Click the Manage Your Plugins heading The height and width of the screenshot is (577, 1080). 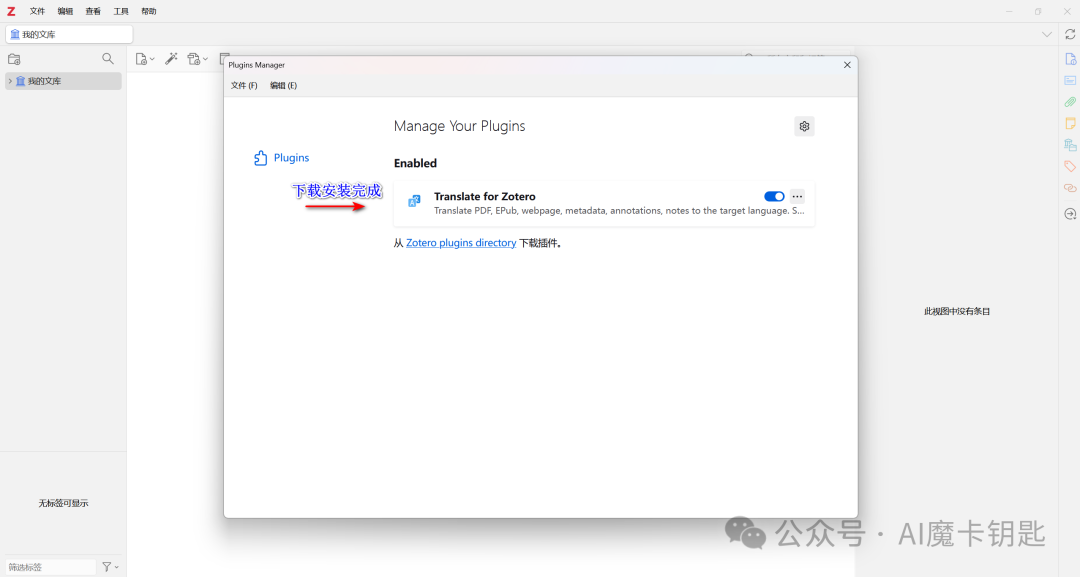point(459,126)
